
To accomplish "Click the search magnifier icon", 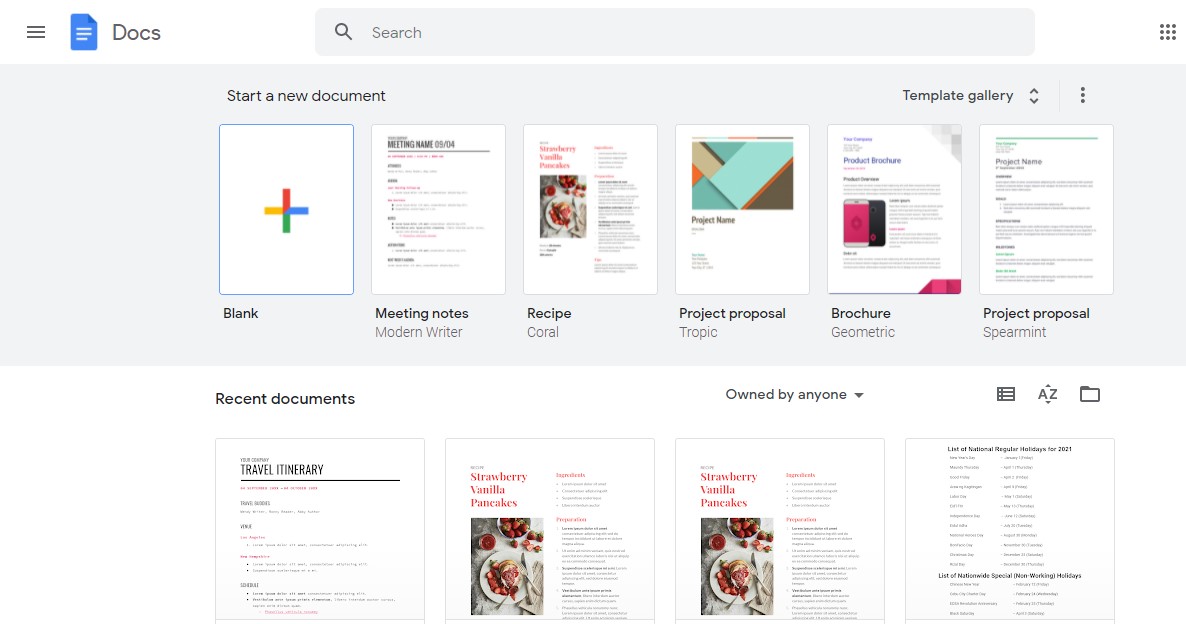I will [x=343, y=32].
